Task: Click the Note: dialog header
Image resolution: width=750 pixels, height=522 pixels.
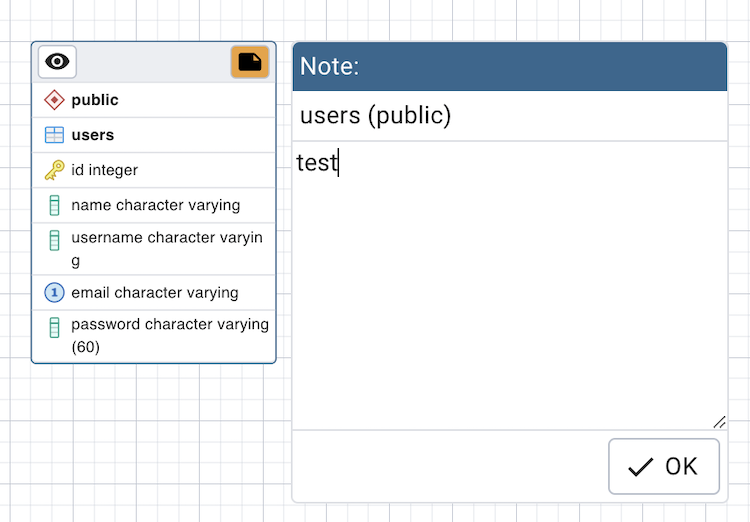Action: pyautogui.click(x=509, y=67)
